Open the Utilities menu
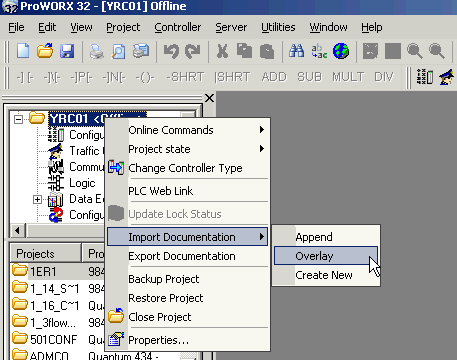 tap(278, 27)
